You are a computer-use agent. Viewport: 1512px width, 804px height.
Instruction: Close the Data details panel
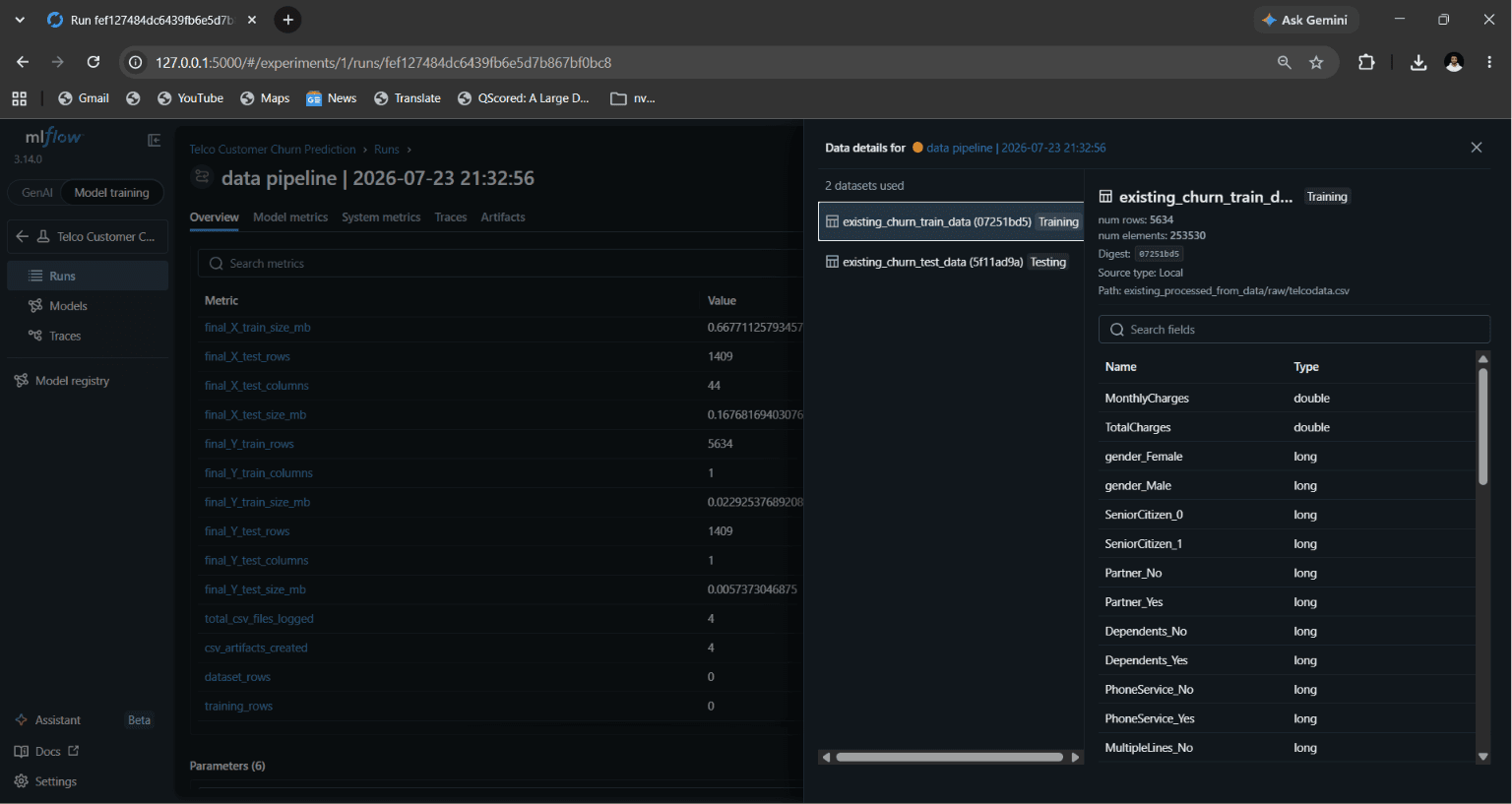(1476, 148)
